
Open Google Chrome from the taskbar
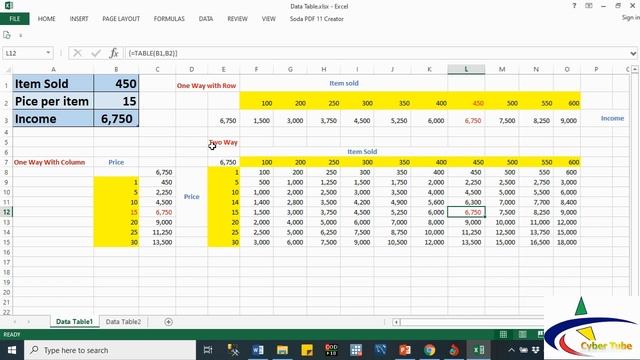click(x=429, y=350)
